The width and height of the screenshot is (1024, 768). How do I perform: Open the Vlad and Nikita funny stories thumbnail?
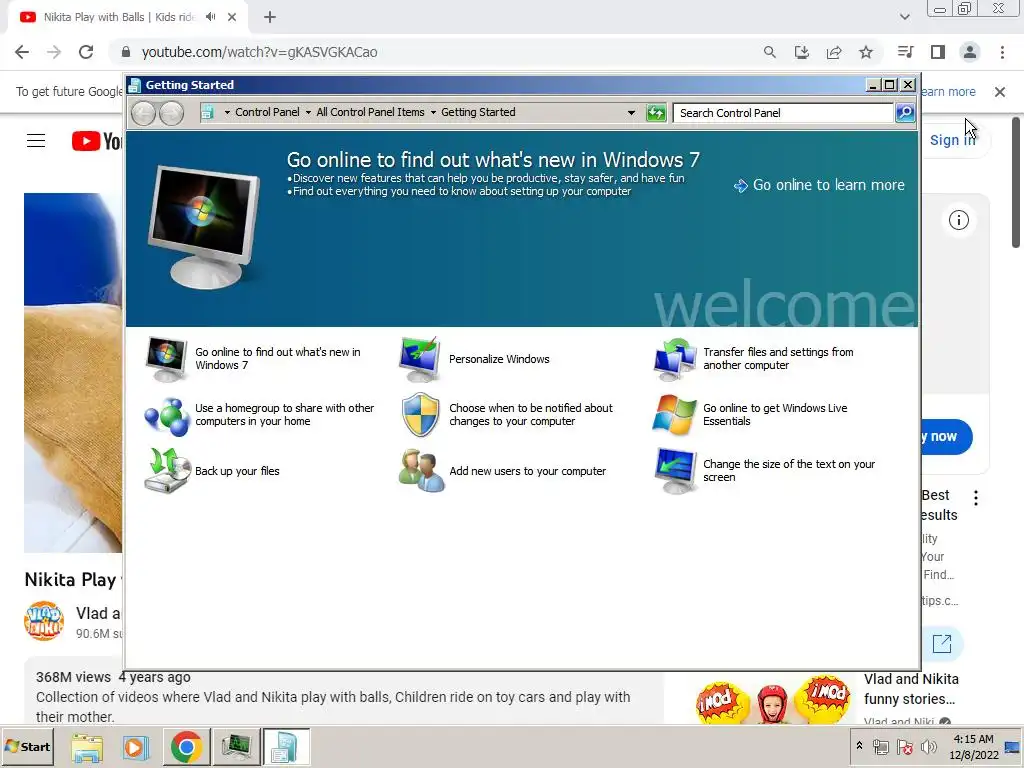773,699
